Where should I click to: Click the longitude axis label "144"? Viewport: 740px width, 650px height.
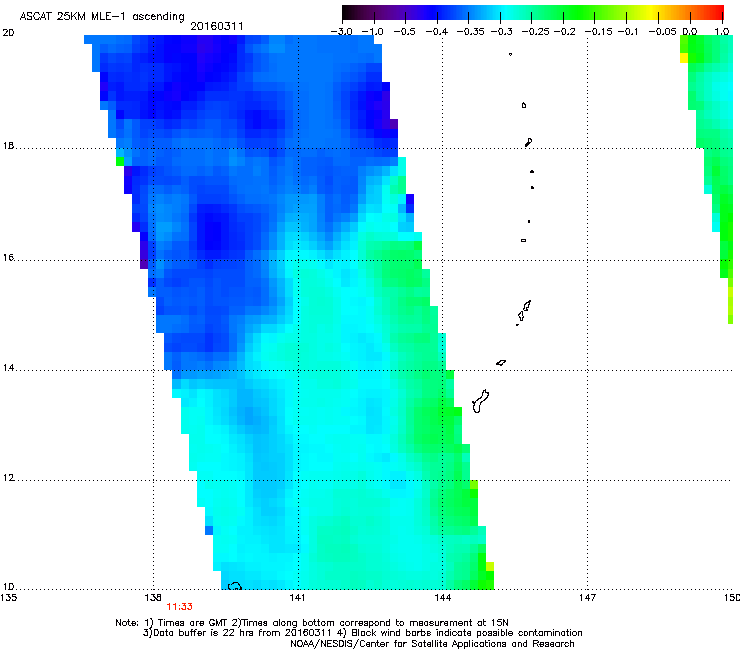click(442, 598)
